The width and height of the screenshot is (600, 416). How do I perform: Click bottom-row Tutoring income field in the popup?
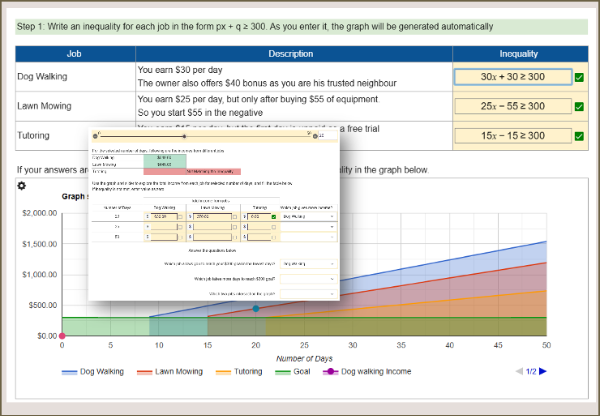(259, 237)
